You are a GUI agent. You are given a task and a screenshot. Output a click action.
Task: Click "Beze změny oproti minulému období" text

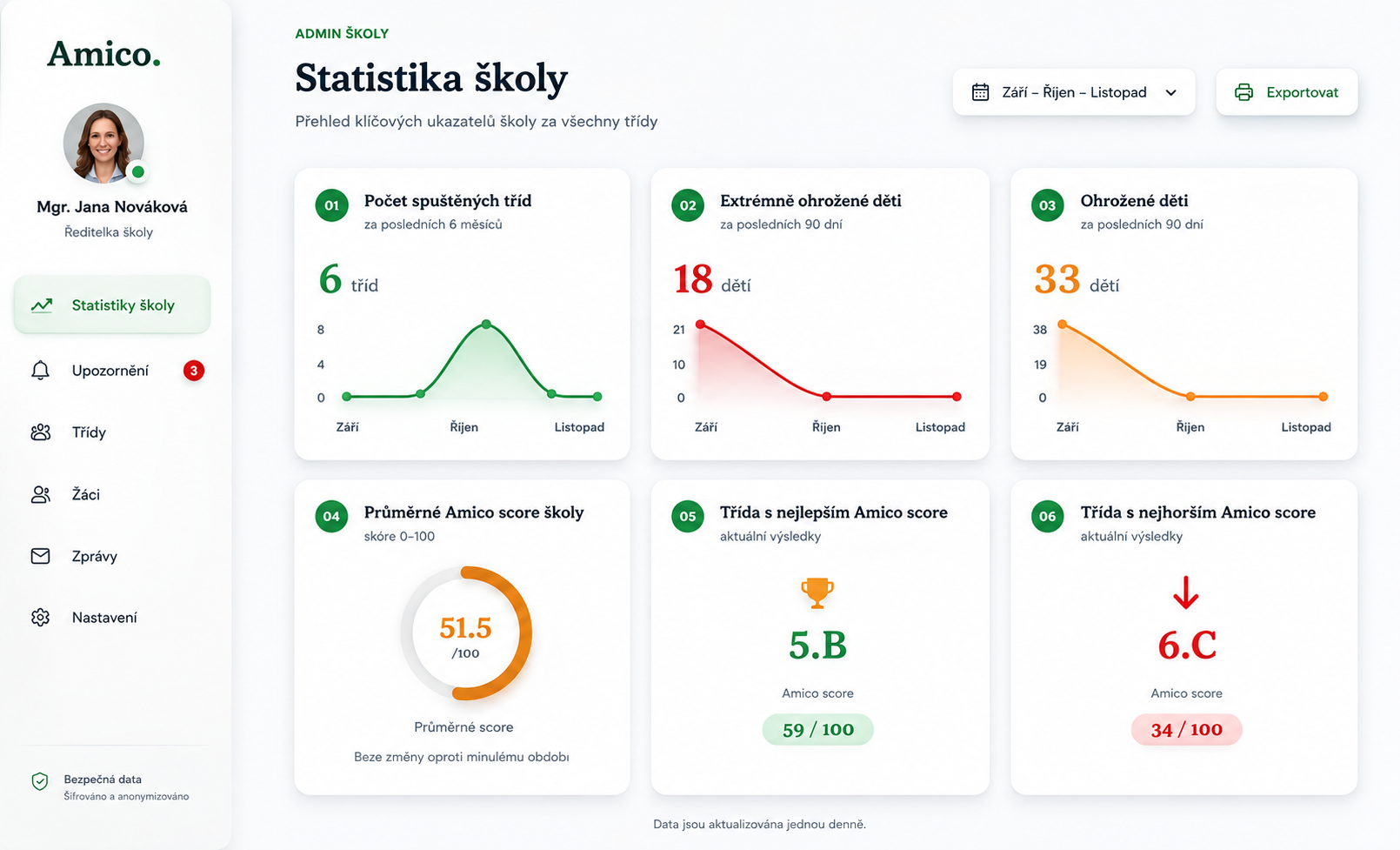[462, 757]
